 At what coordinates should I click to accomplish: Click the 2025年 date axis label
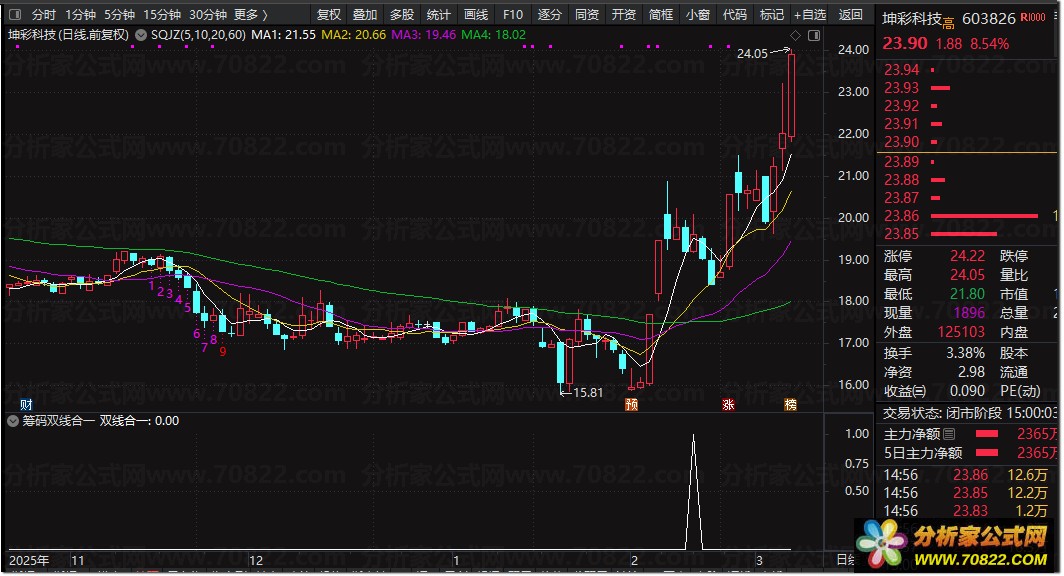pos(28,561)
